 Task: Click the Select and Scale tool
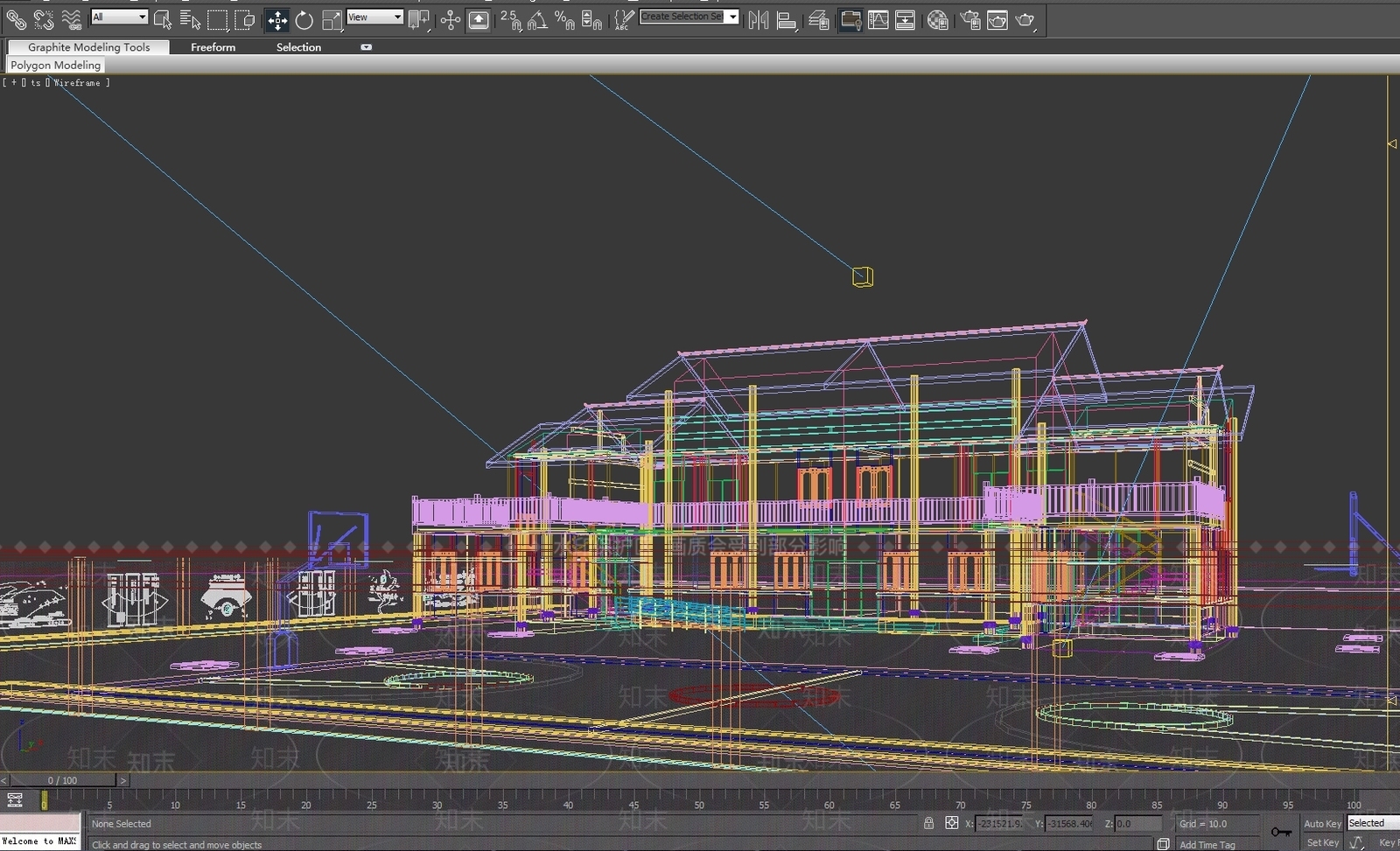click(332, 19)
